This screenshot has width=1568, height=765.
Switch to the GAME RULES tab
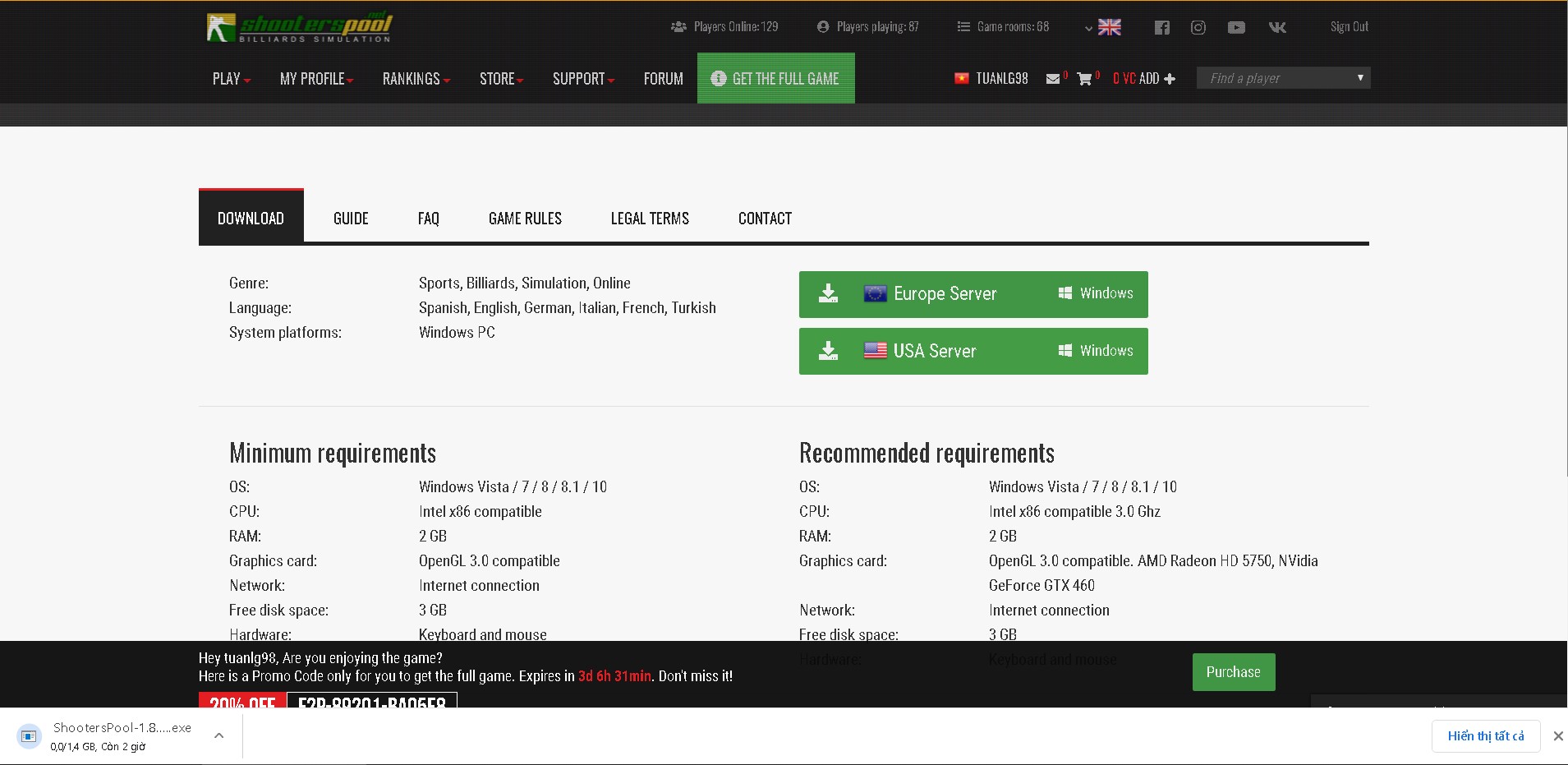point(525,219)
